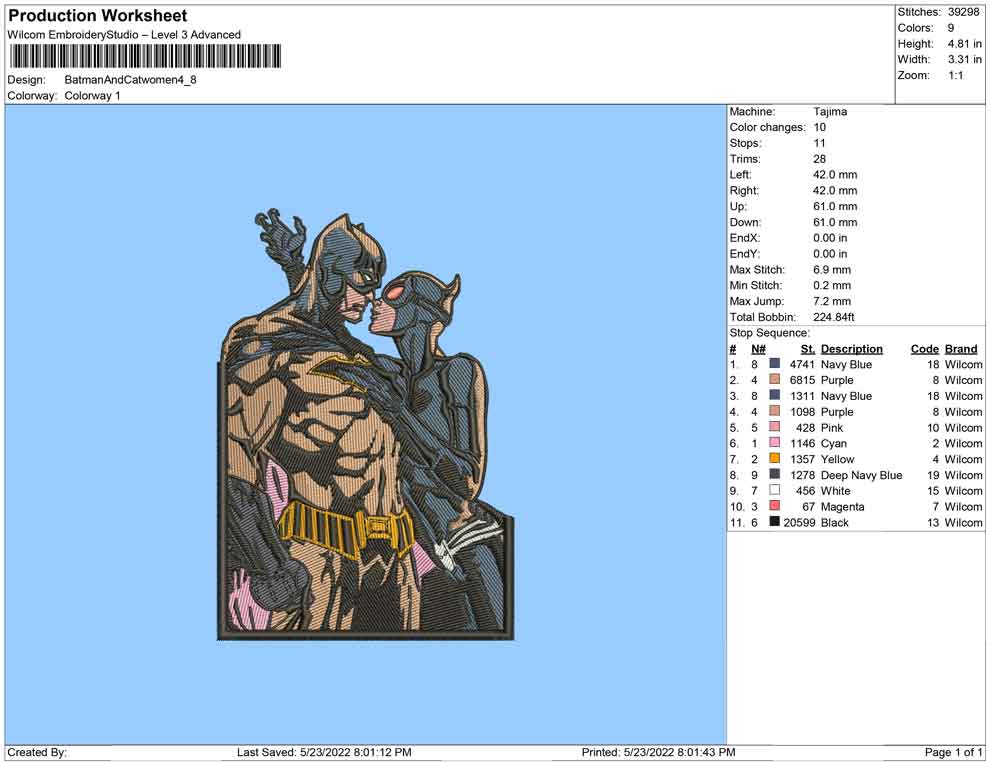Viewport: 990px width, 762px height.
Task: Select the Yellow color swatch in stop sequence
Action: pyautogui.click(x=775, y=459)
